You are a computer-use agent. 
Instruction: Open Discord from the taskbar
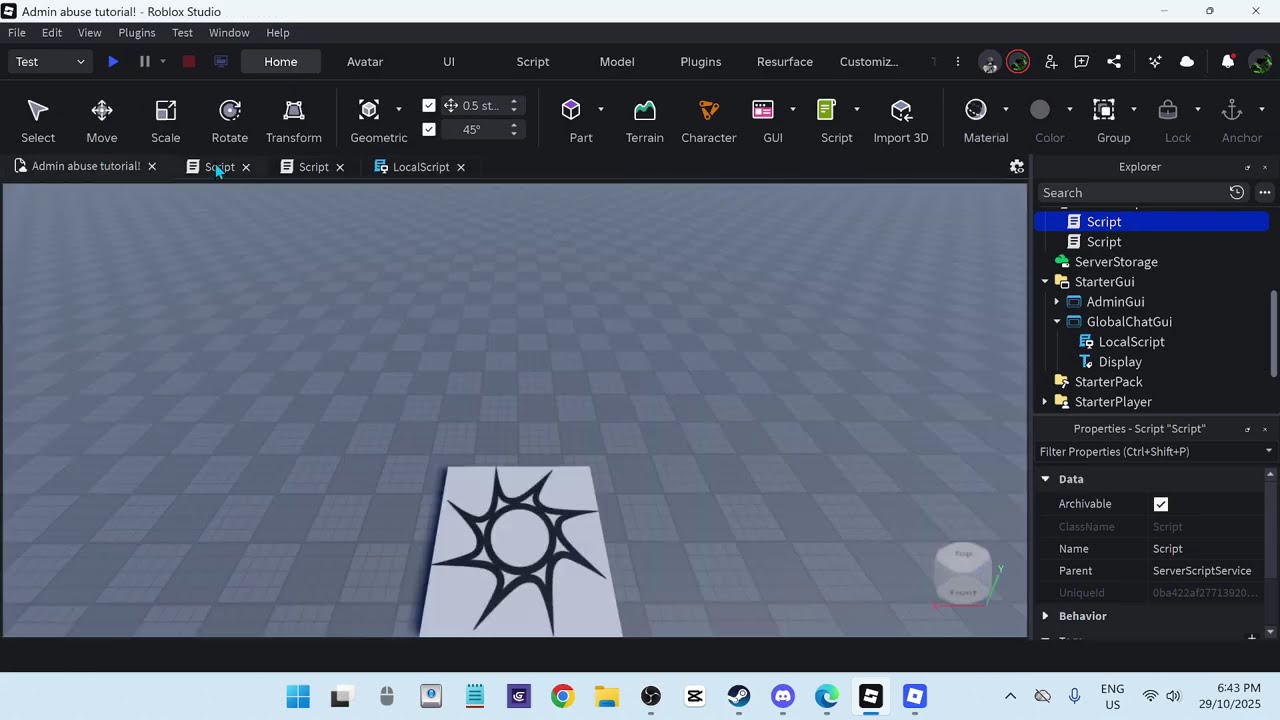(x=783, y=696)
